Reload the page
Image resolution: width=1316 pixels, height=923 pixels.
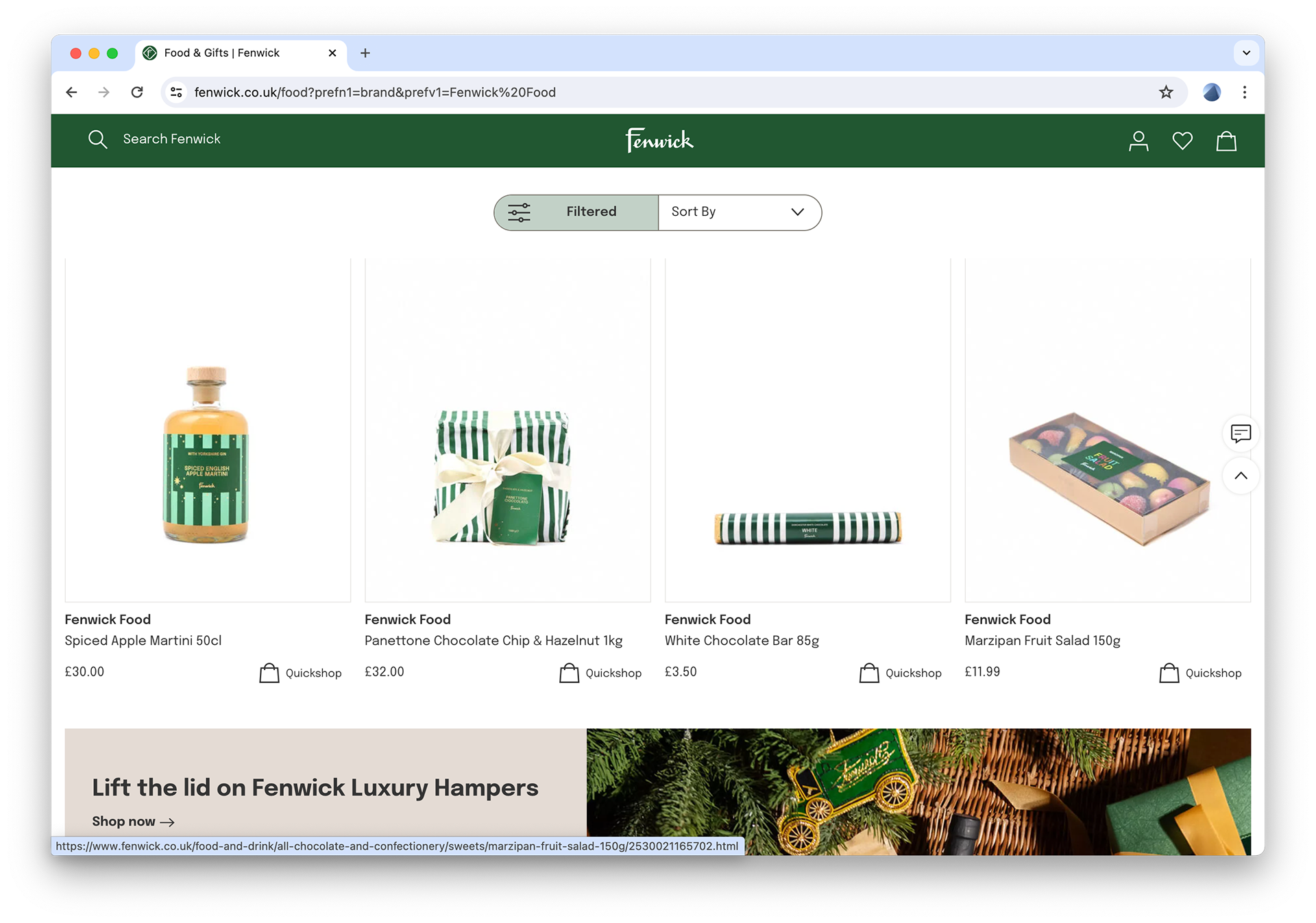click(137, 93)
